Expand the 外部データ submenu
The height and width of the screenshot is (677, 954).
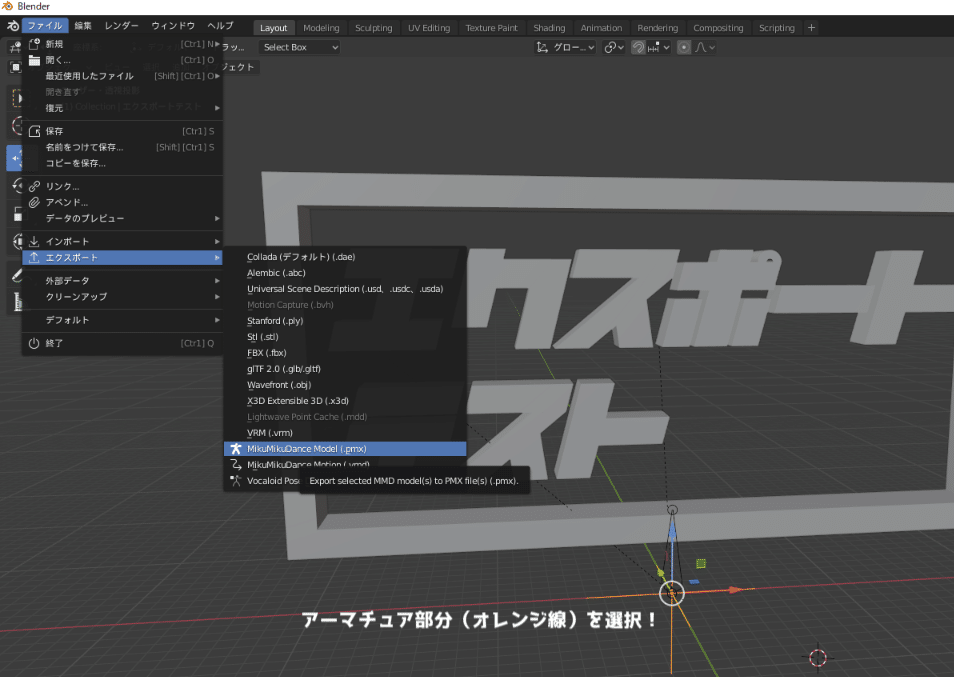[x=122, y=281]
